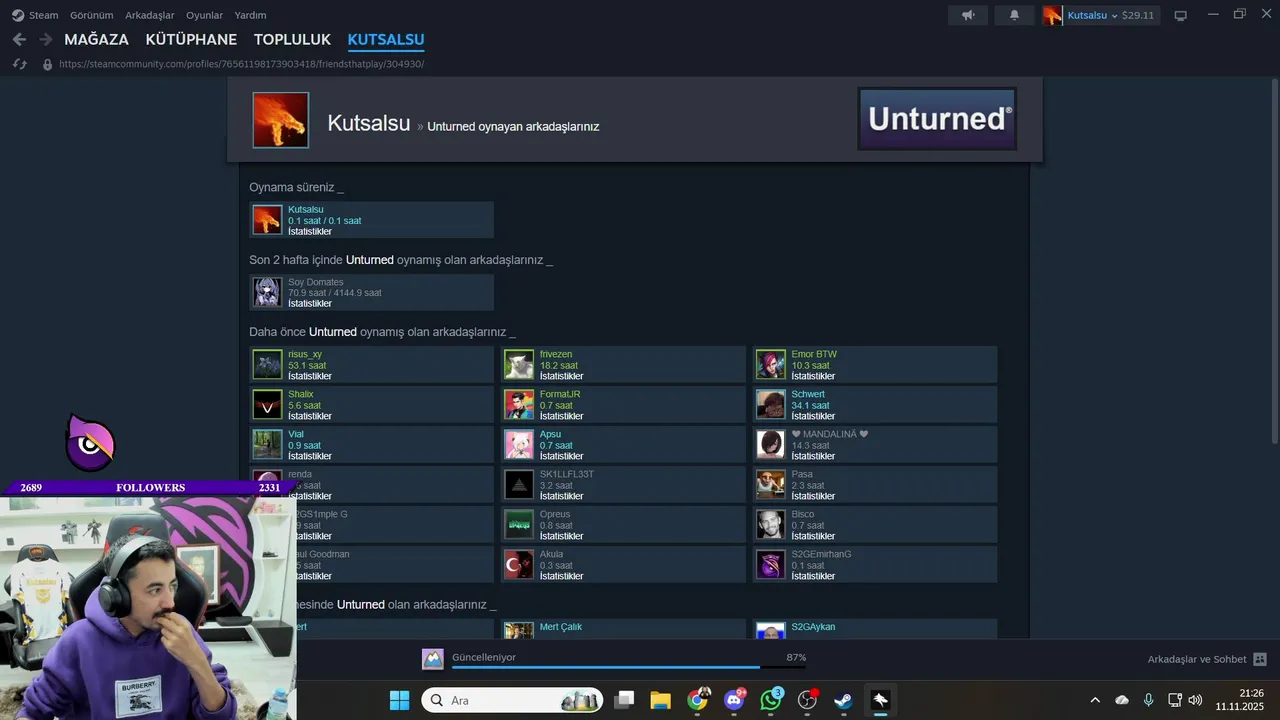This screenshot has height=720, width=1280.
Task: Switch to MAĞAZA tab
Action: (96, 40)
